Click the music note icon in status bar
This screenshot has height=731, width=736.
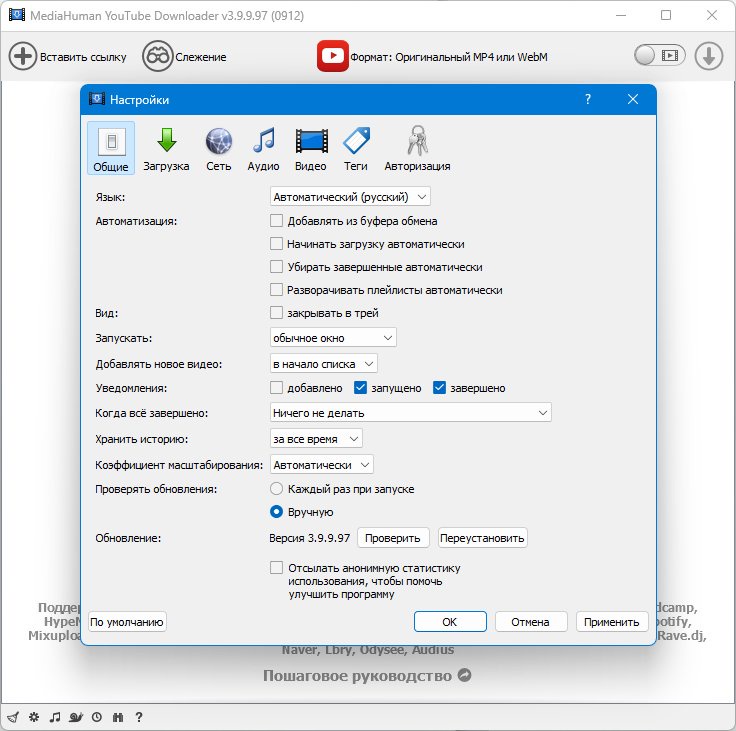coord(55,717)
